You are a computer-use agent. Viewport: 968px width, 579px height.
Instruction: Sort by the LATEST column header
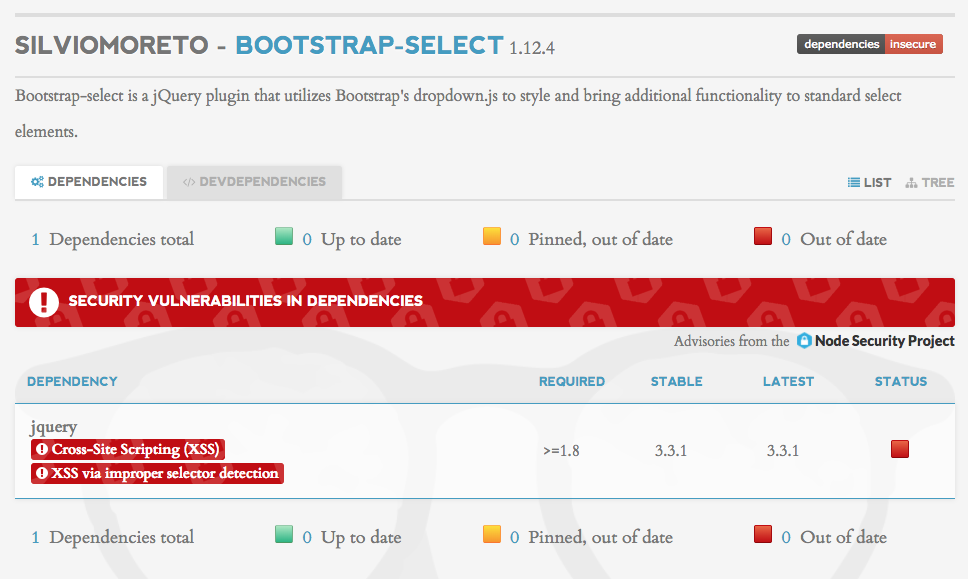[x=788, y=382]
